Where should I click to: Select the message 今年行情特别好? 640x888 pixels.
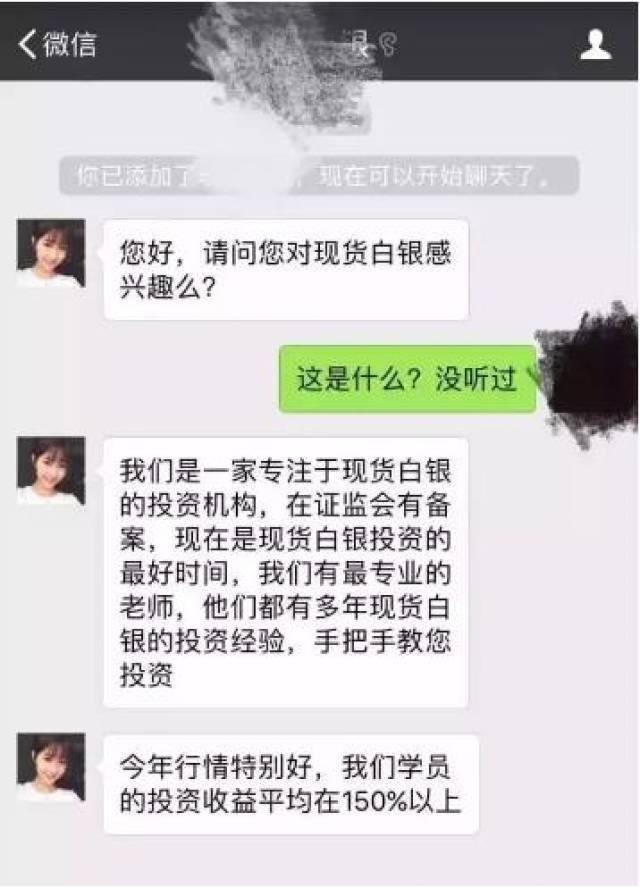291,784
